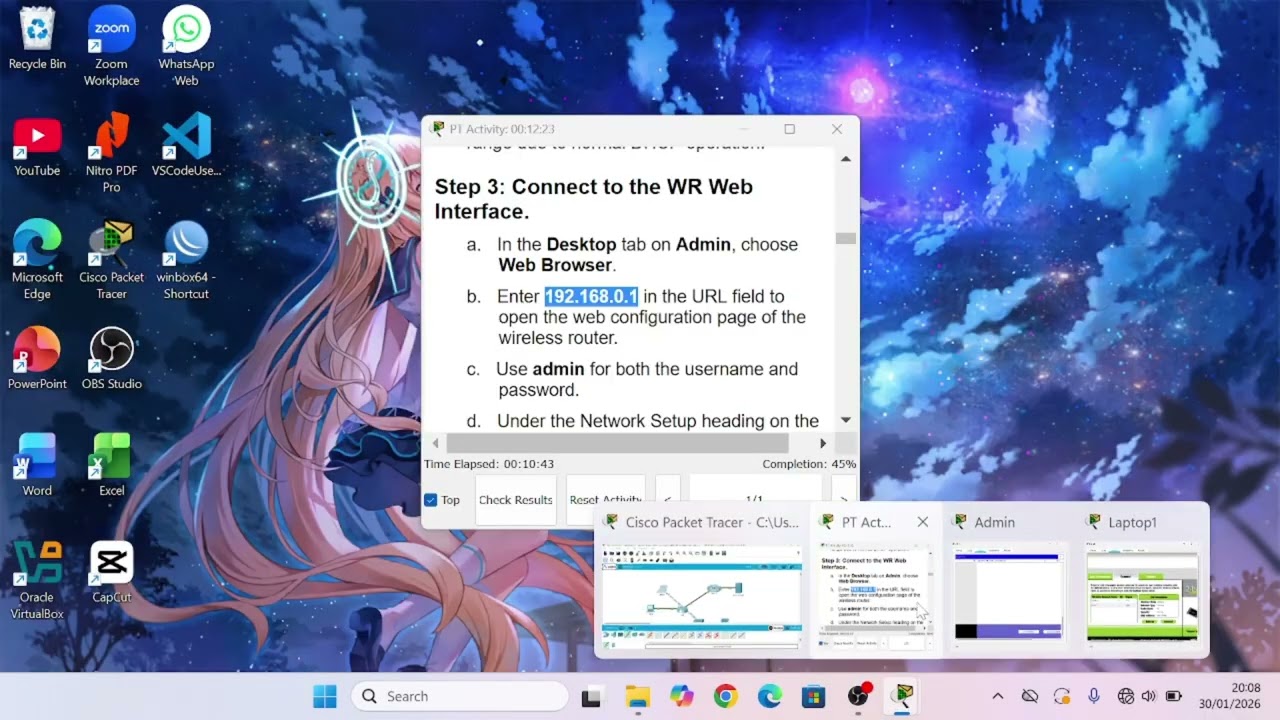Open the Recycle Bin desktop icon
Viewport: 1280px width, 720px height.
(x=37, y=38)
